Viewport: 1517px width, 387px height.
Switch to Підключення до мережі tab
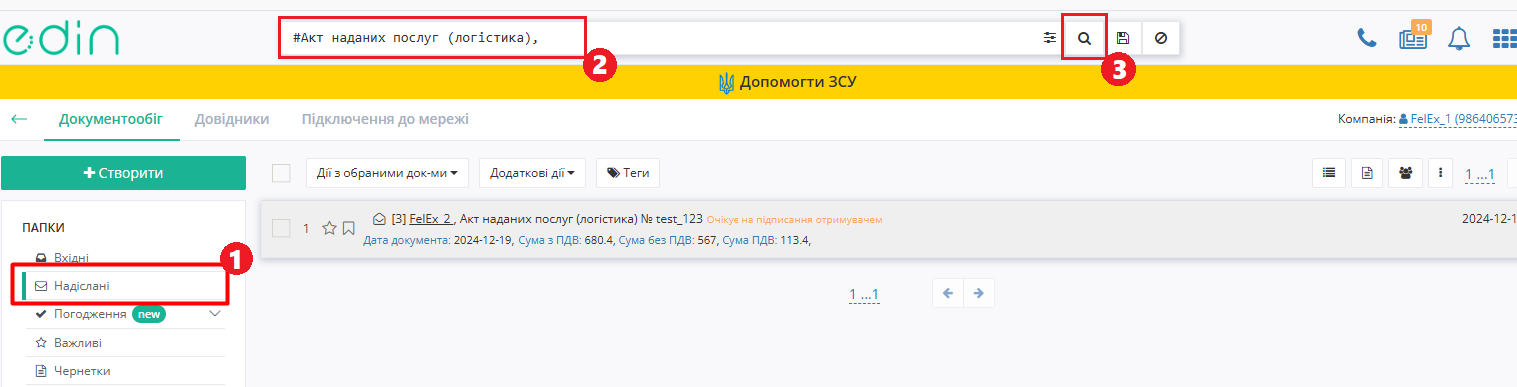coord(385,119)
